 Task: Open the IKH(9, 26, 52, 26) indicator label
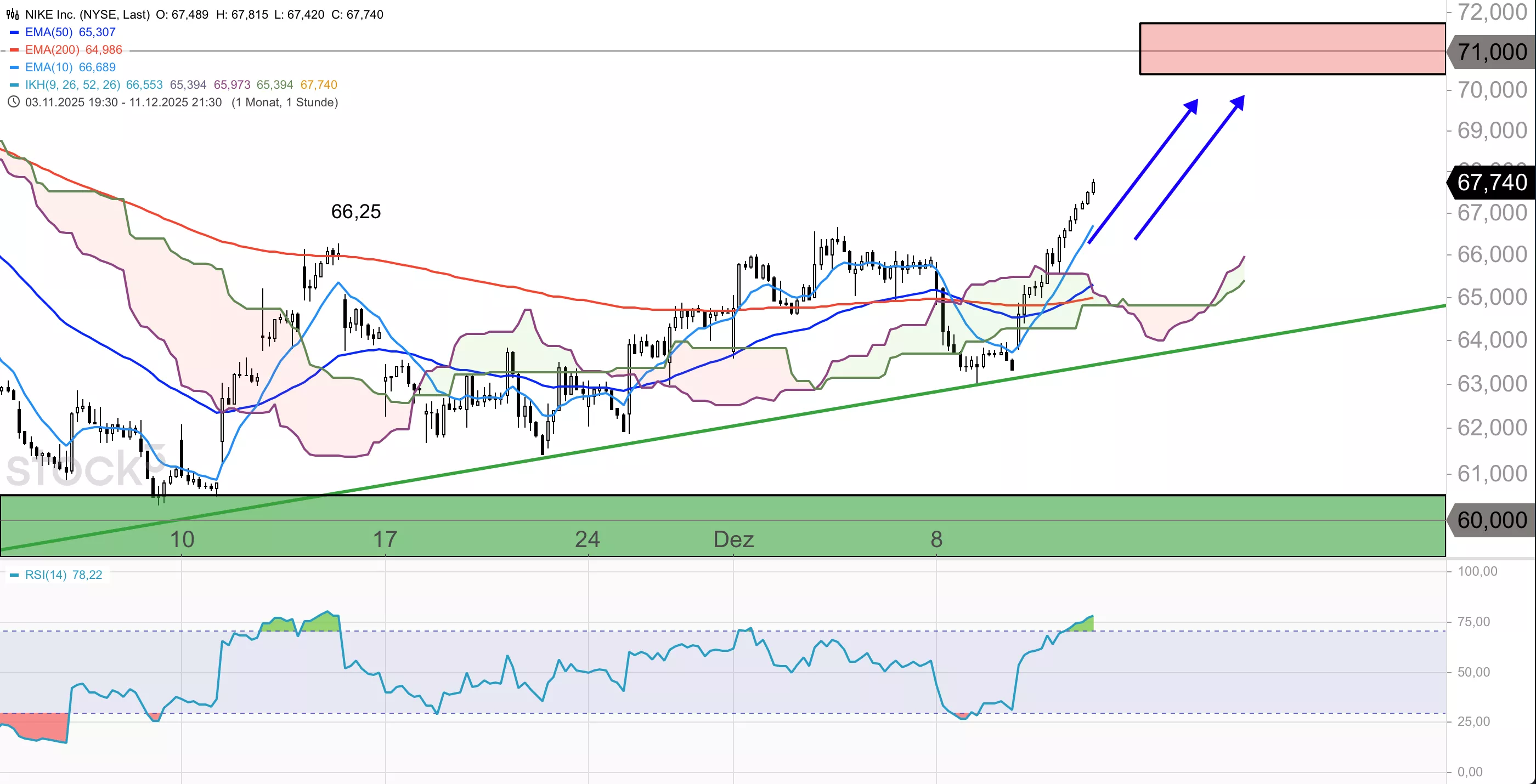tap(72, 84)
